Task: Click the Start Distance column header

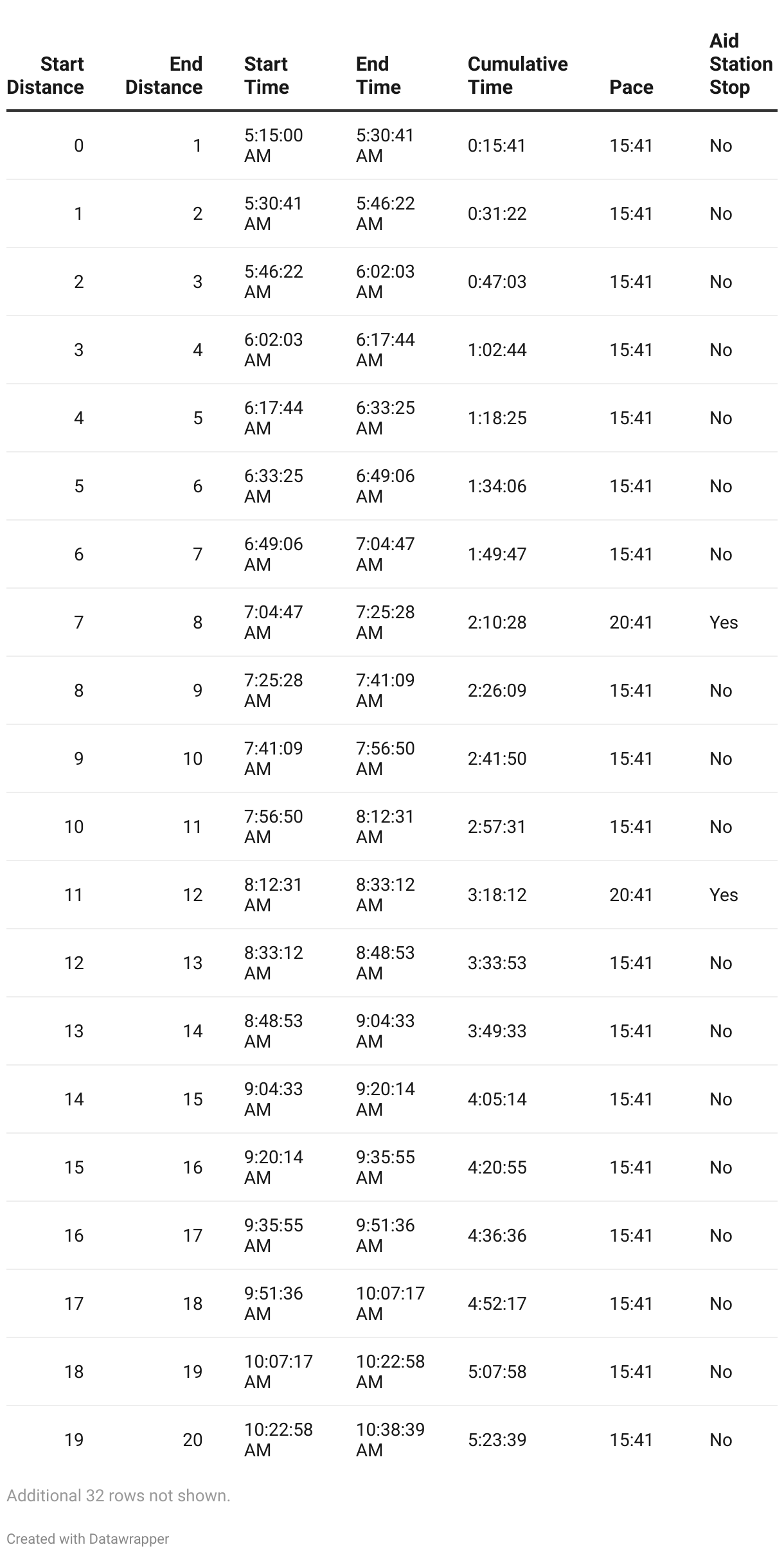Action: (46, 75)
